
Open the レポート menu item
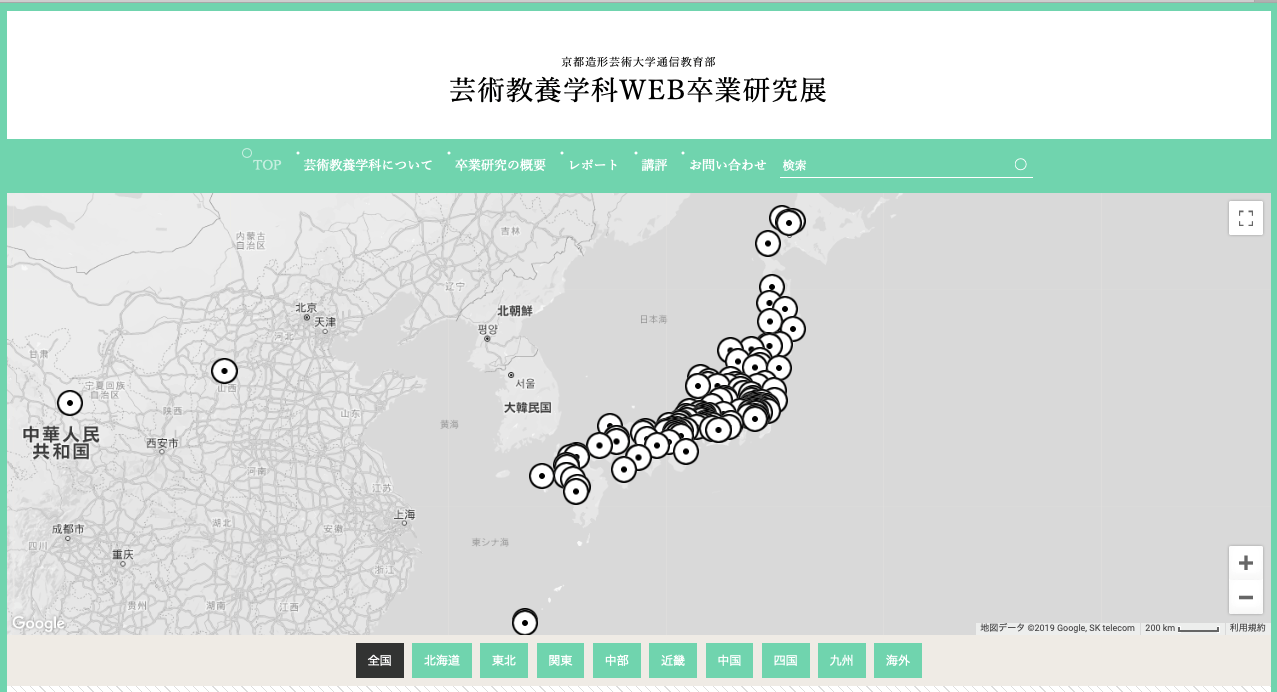click(594, 165)
